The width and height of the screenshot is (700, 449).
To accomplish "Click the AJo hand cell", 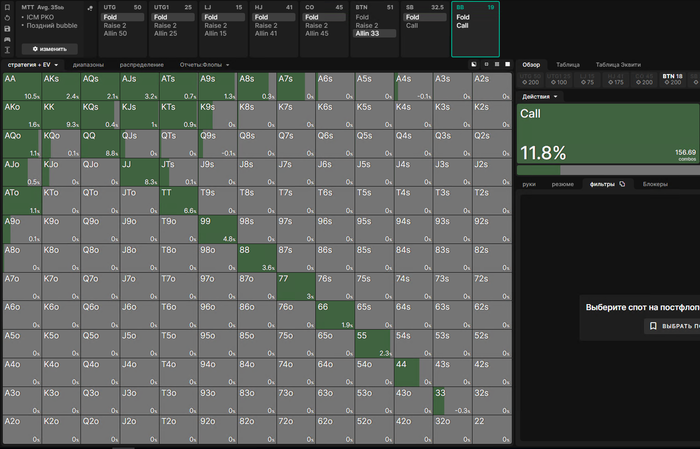I will point(22,173).
